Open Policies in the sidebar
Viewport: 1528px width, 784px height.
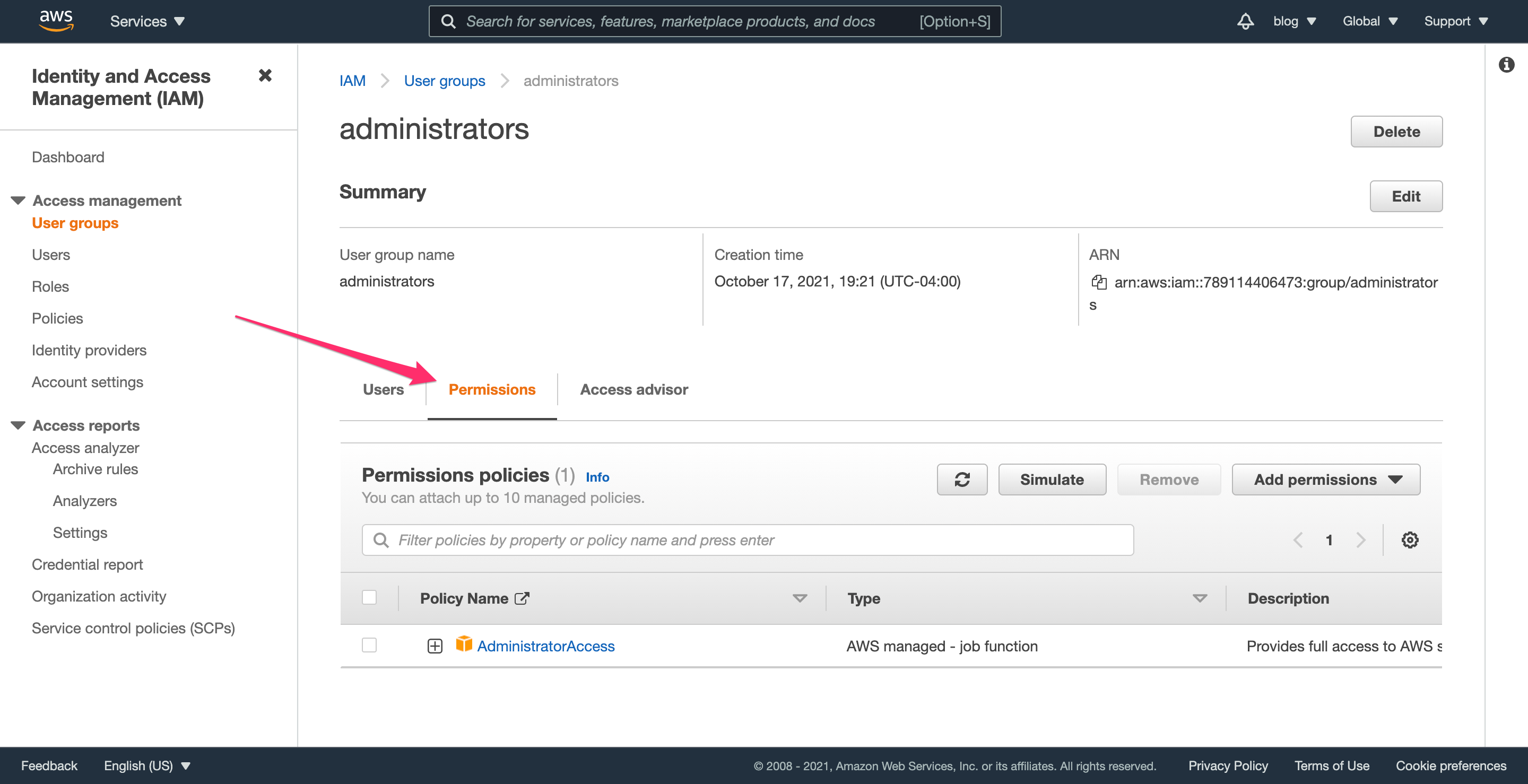[x=57, y=318]
